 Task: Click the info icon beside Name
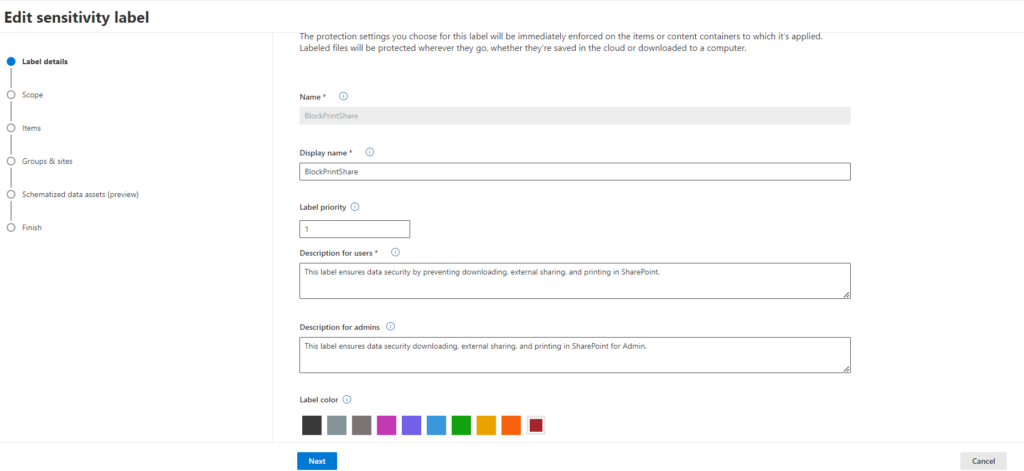click(x=344, y=96)
